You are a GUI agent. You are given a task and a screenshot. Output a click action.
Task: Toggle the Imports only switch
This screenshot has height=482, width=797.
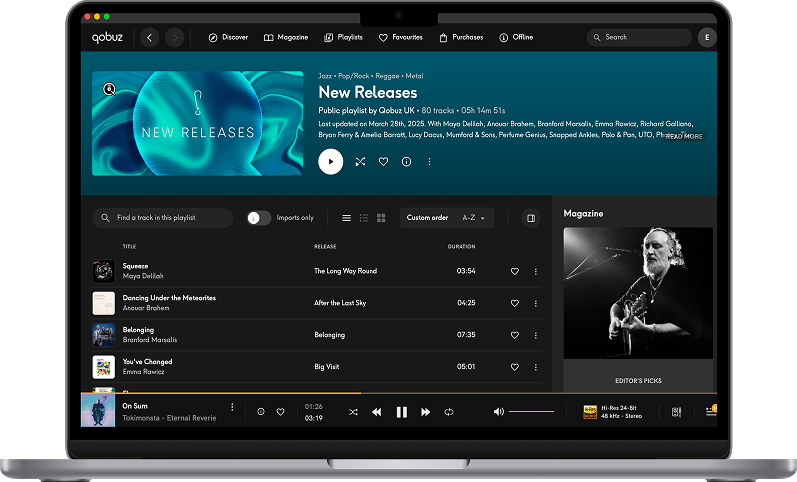(x=259, y=218)
